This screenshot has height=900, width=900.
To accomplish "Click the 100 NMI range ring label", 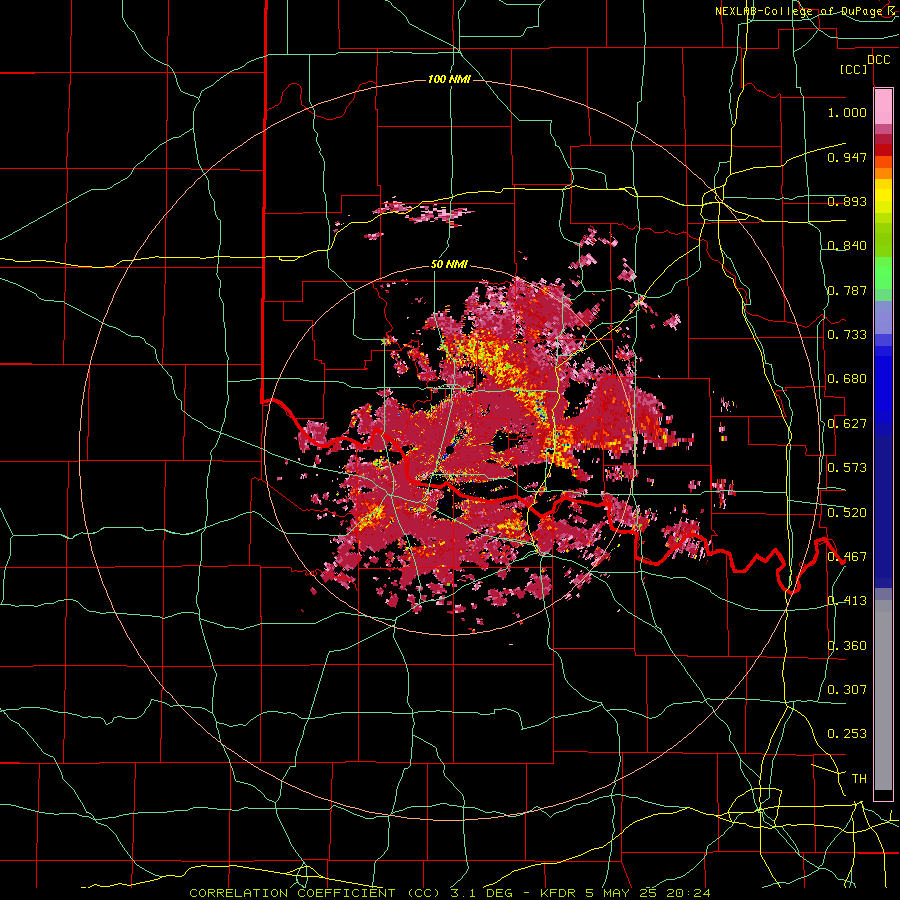I will [449, 79].
